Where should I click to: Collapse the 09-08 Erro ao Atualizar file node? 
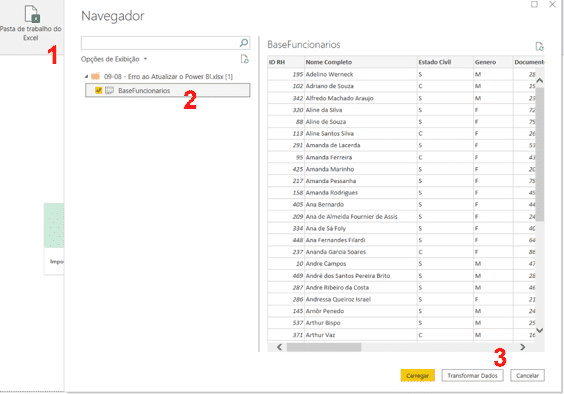point(86,76)
